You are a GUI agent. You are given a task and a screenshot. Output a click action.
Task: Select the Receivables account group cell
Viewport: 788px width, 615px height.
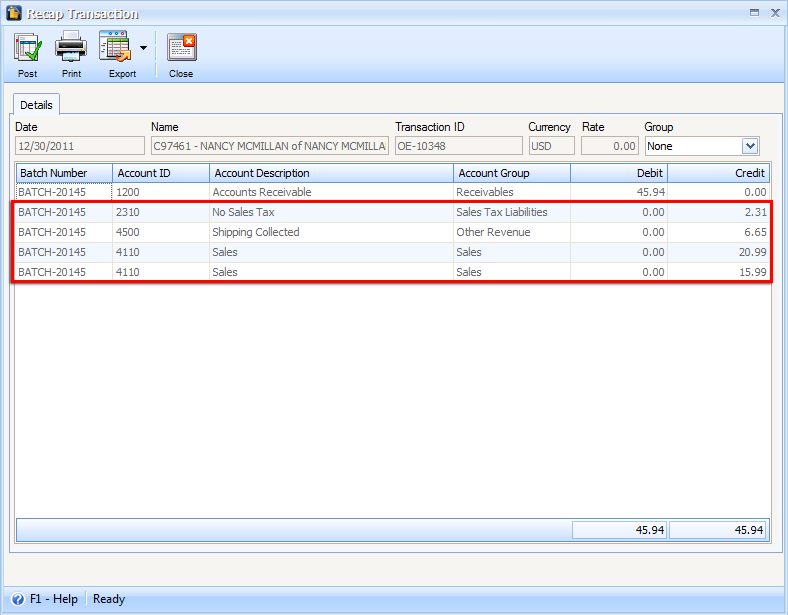(512, 192)
